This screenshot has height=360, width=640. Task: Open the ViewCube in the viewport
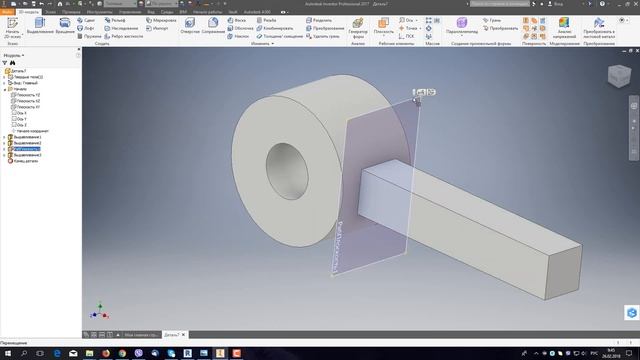click(x=619, y=76)
